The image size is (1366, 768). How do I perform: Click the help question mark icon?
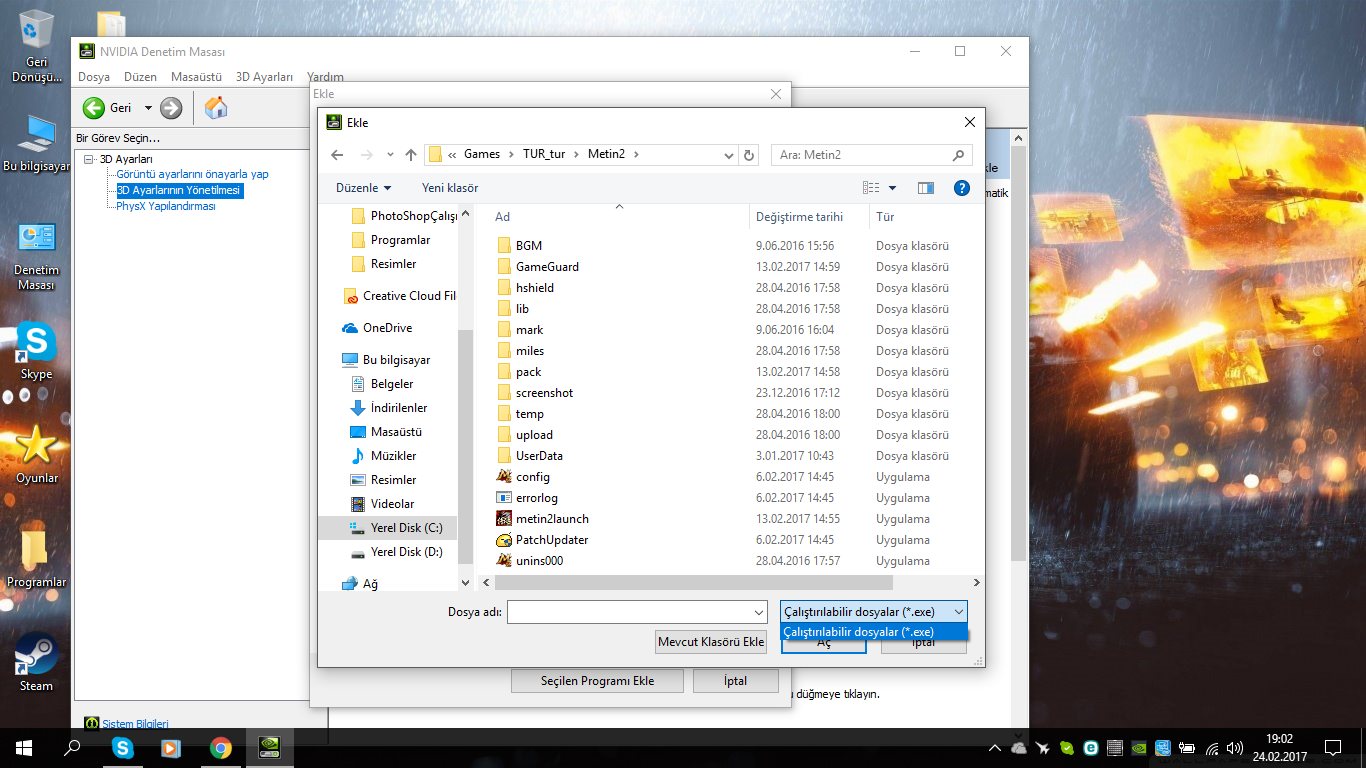pos(961,188)
